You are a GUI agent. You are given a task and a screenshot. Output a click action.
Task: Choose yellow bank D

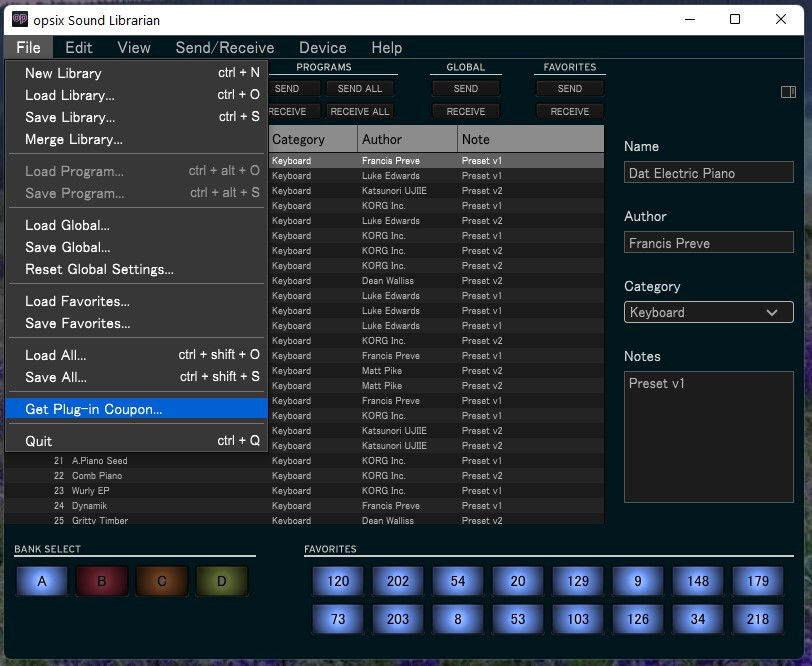[222, 581]
